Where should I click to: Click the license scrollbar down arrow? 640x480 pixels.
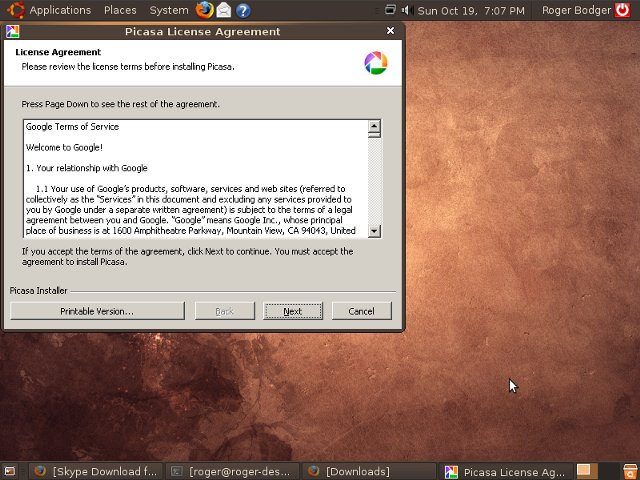(374, 231)
